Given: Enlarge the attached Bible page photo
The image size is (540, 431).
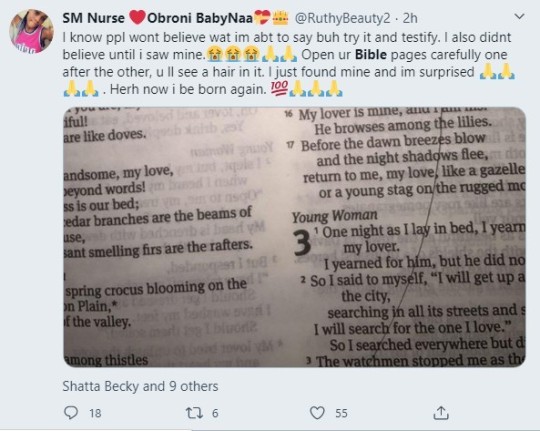Looking at the screenshot, I should click(294, 237).
